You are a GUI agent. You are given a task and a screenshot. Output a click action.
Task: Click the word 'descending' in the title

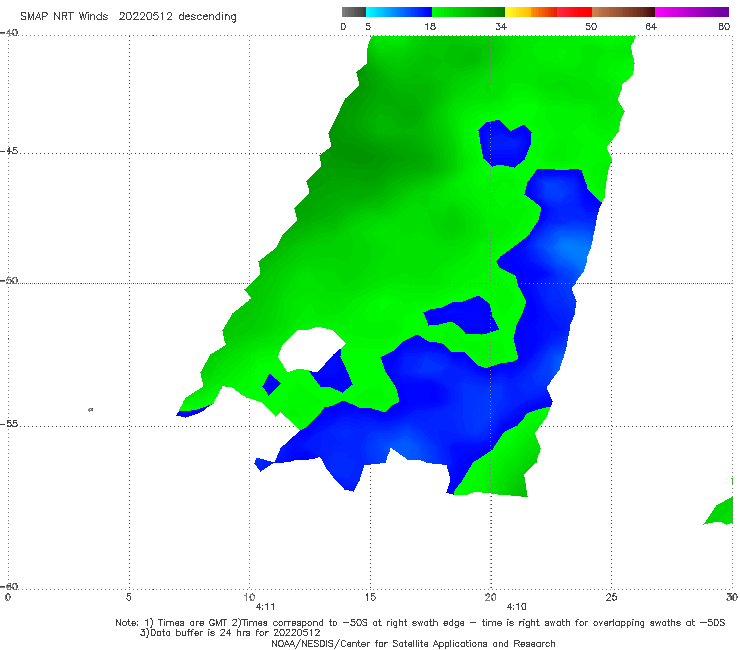point(207,17)
